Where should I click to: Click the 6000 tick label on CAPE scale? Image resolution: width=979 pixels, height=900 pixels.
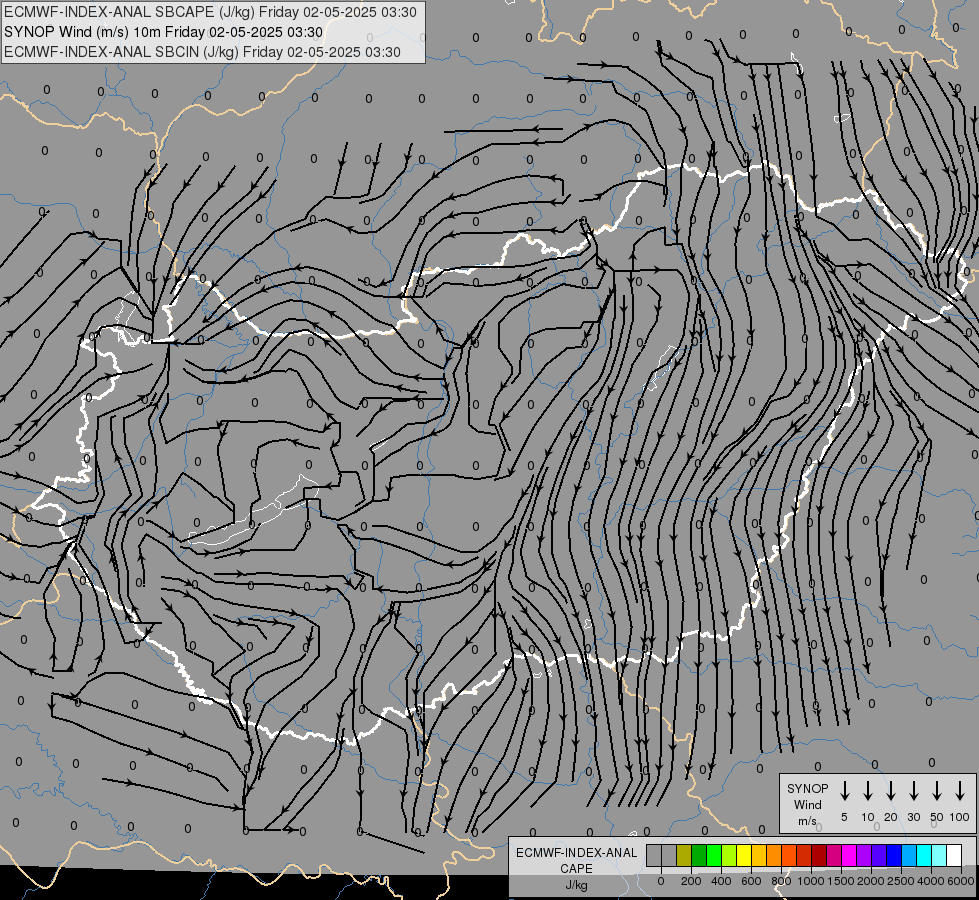pos(961,881)
